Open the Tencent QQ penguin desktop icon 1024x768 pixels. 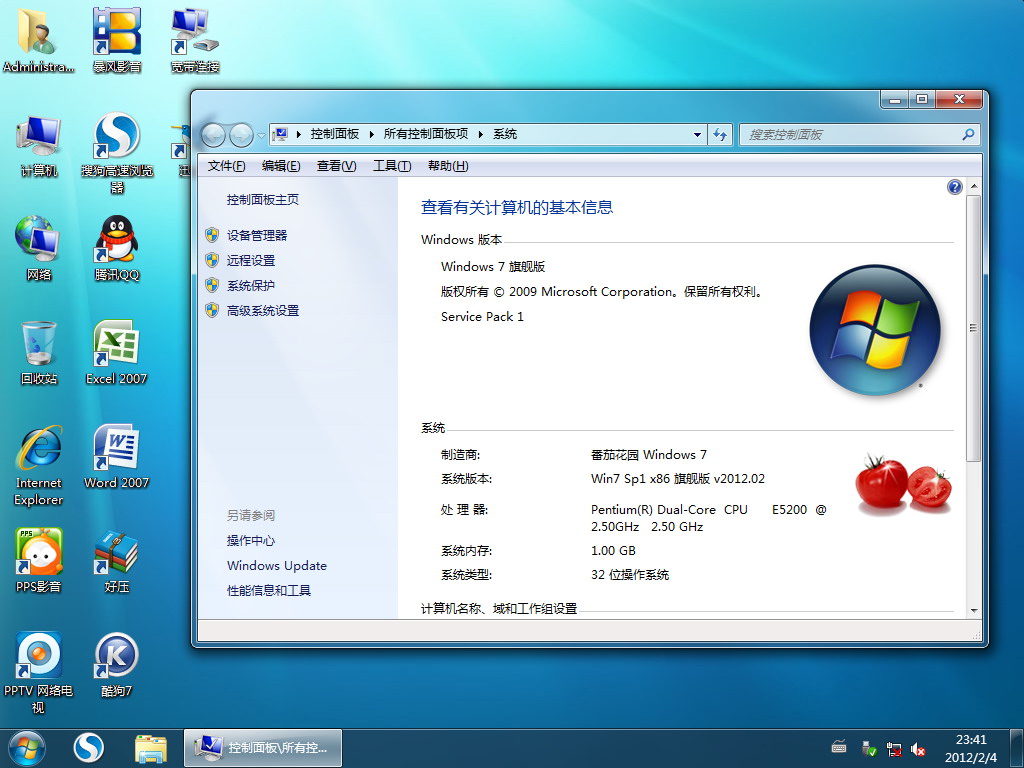[x=116, y=242]
